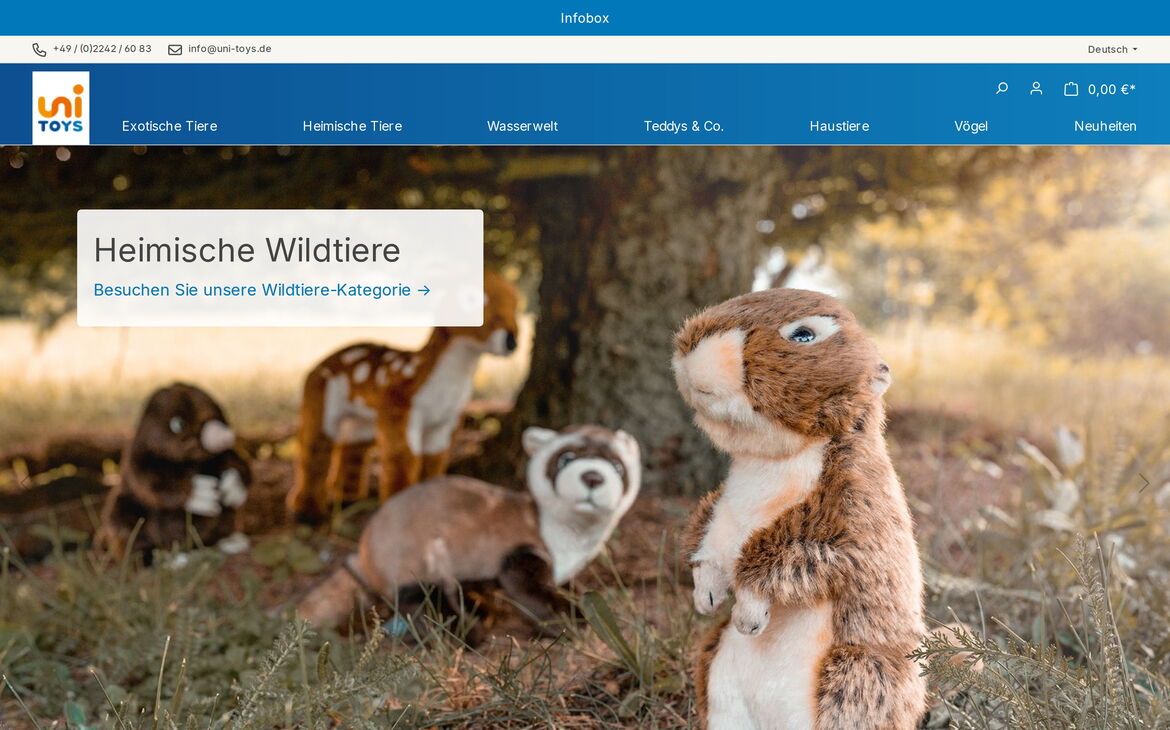Viewport: 1170px width, 730px height.
Task: Open the Heimische Tiere menu
Action: tap(352, 126)
